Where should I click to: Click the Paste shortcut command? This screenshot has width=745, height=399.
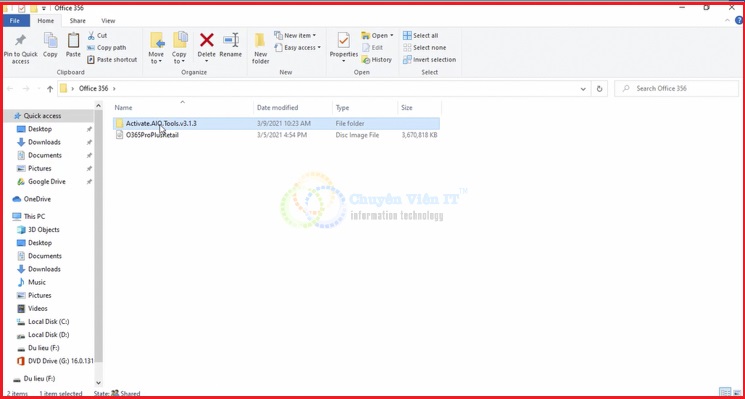click(x=113, y=60)
